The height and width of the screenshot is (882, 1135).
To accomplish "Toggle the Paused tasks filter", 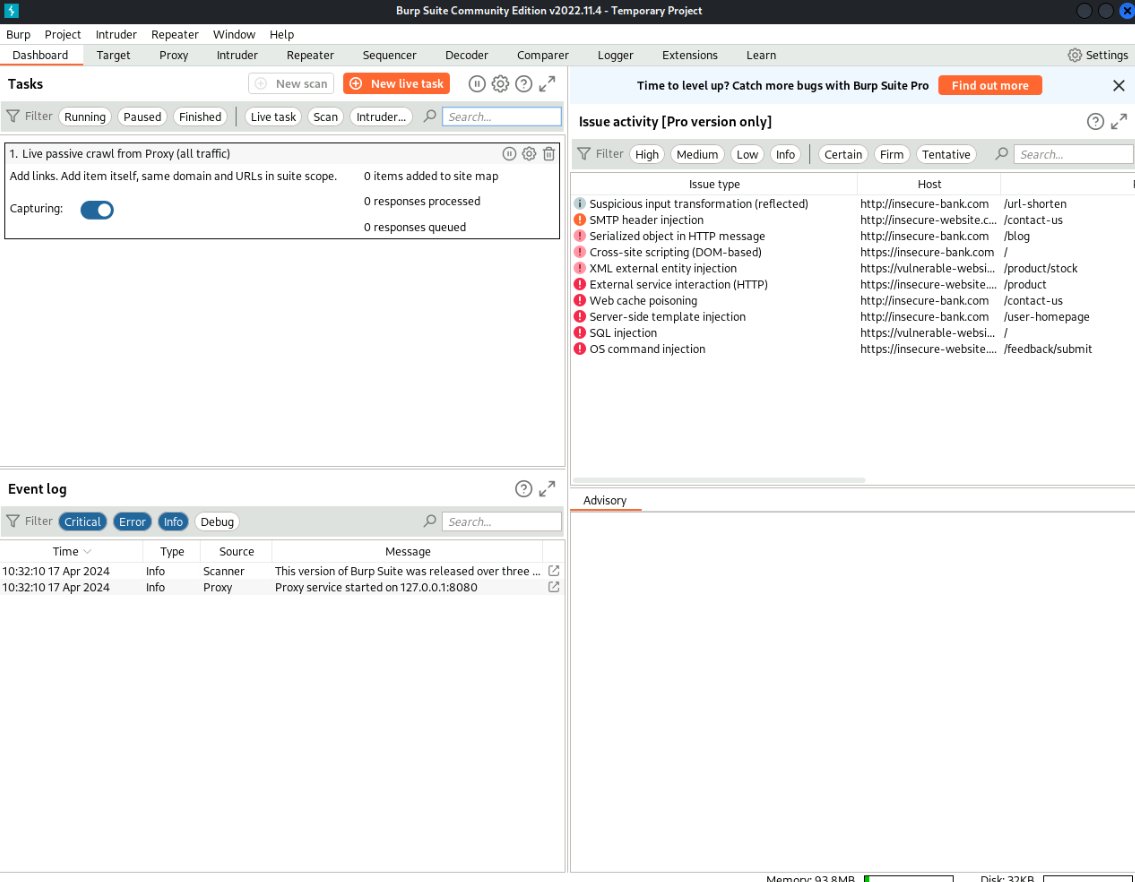I will pos(142,117).
